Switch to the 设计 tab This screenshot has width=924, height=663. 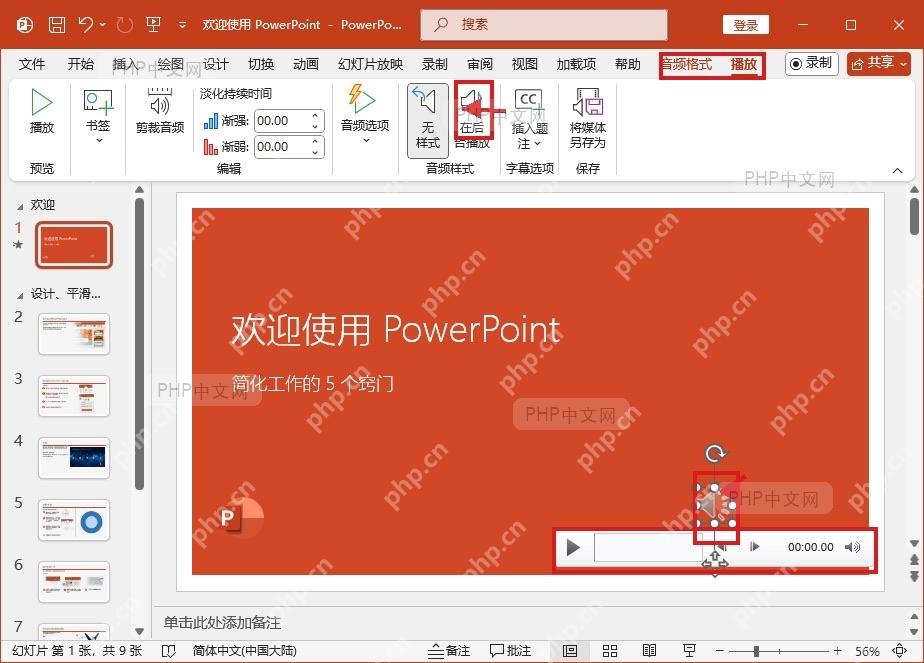216,64
